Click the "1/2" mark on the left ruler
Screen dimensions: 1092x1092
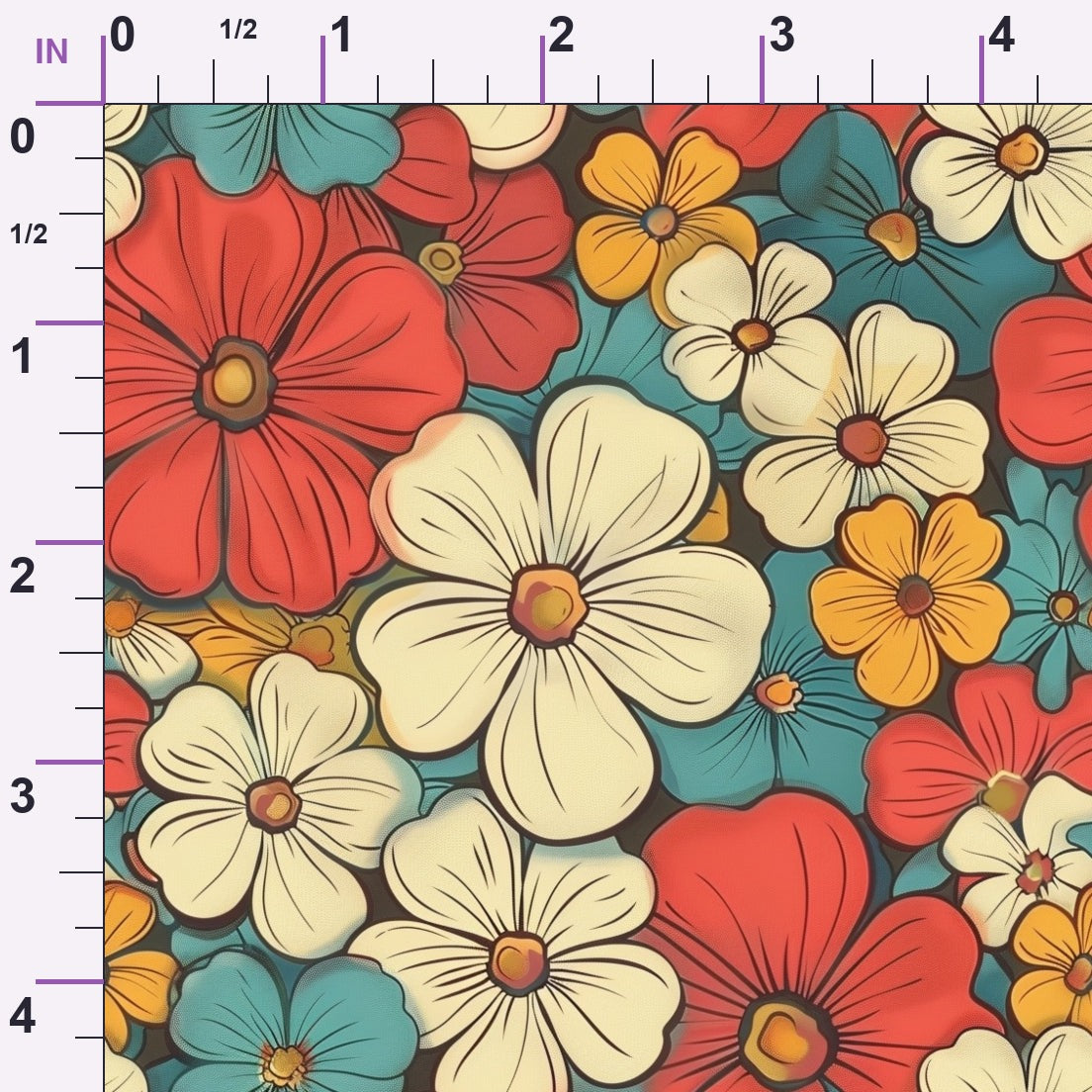coord(29,234)
